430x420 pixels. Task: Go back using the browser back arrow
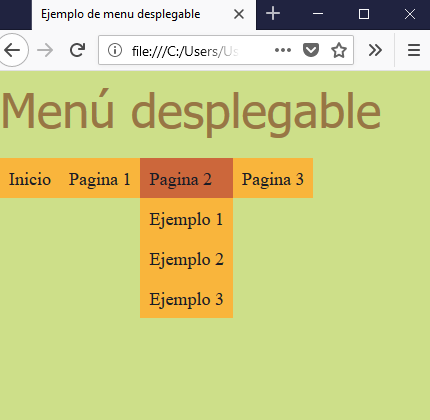(x=13, y=51)
